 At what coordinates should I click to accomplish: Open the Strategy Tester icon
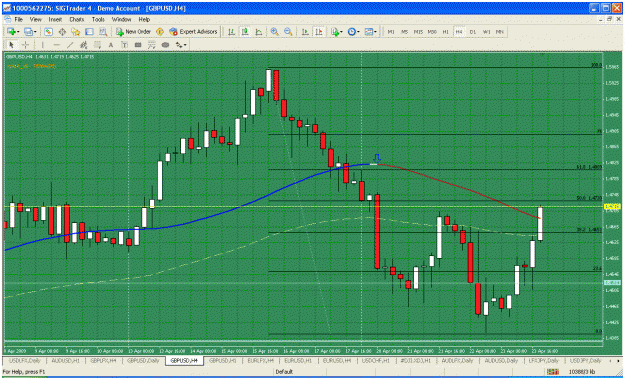[103, 32]
